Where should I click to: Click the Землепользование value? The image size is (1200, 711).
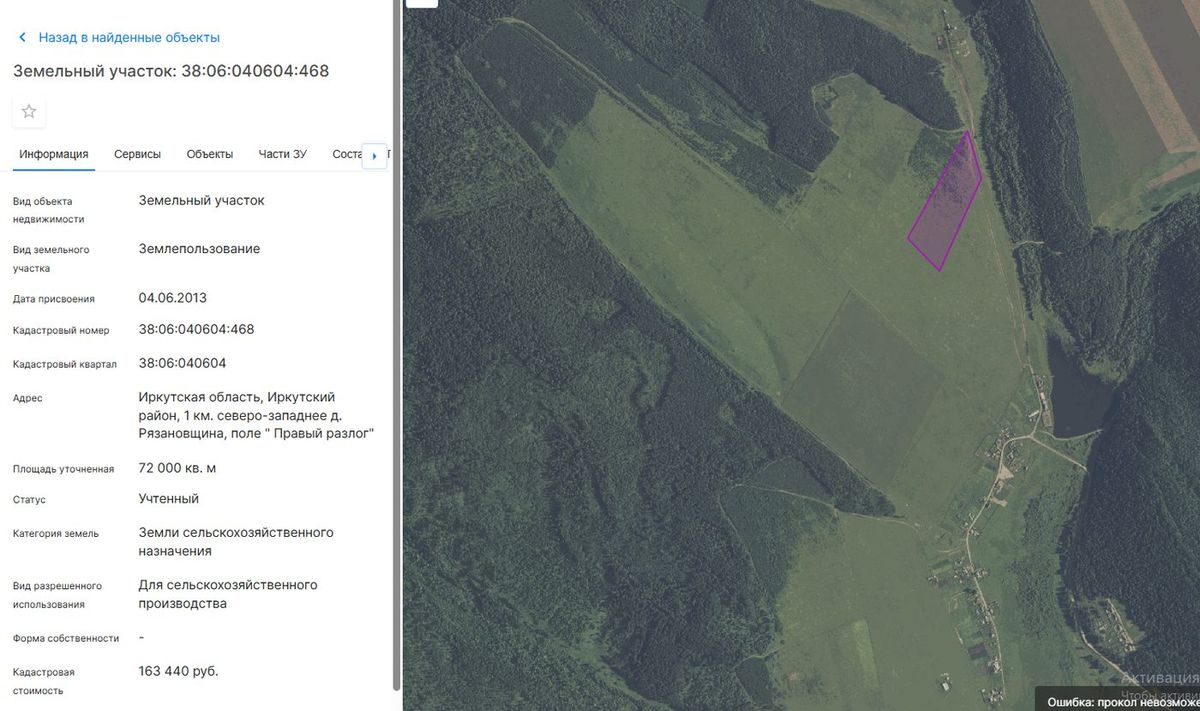tap(200, 248)
